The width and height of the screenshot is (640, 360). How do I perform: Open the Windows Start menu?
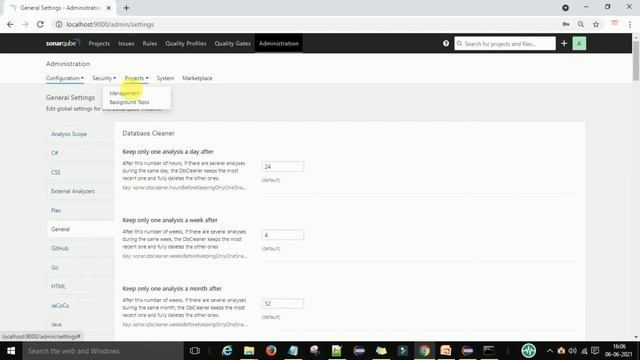[11, 351]
